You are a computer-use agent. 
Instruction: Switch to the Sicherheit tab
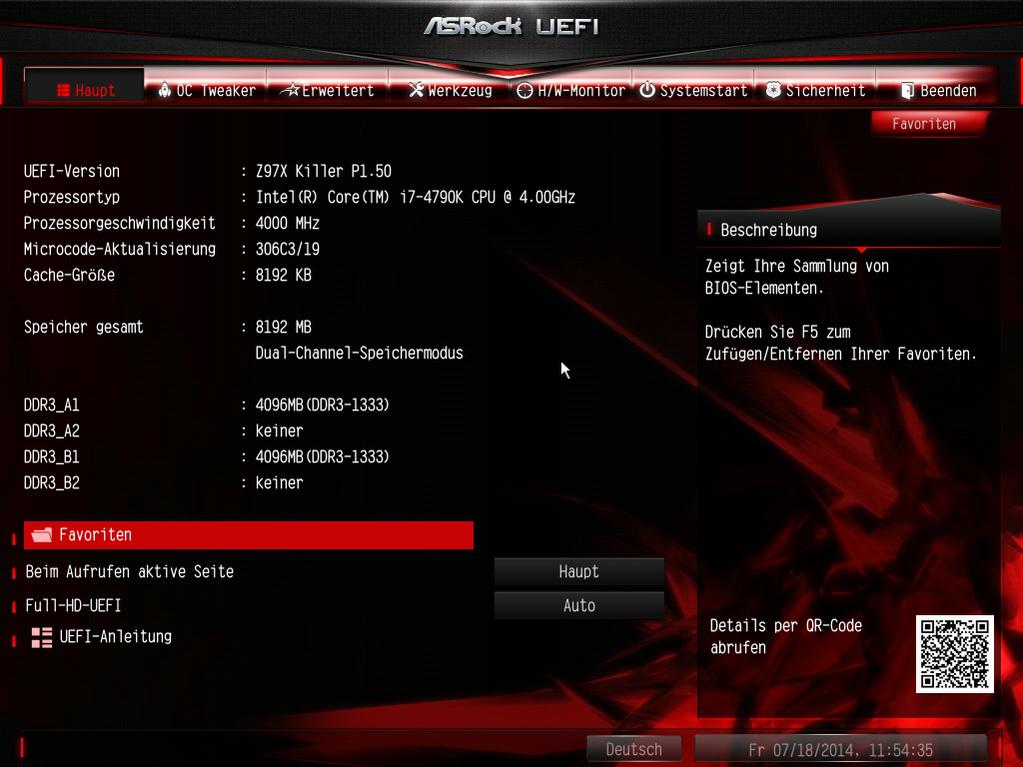[x=815, y=90]
